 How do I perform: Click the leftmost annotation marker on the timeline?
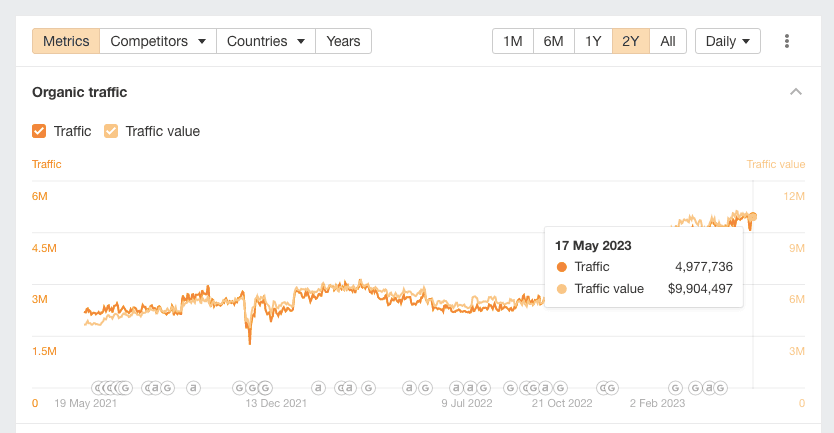(x=98, y=388)
